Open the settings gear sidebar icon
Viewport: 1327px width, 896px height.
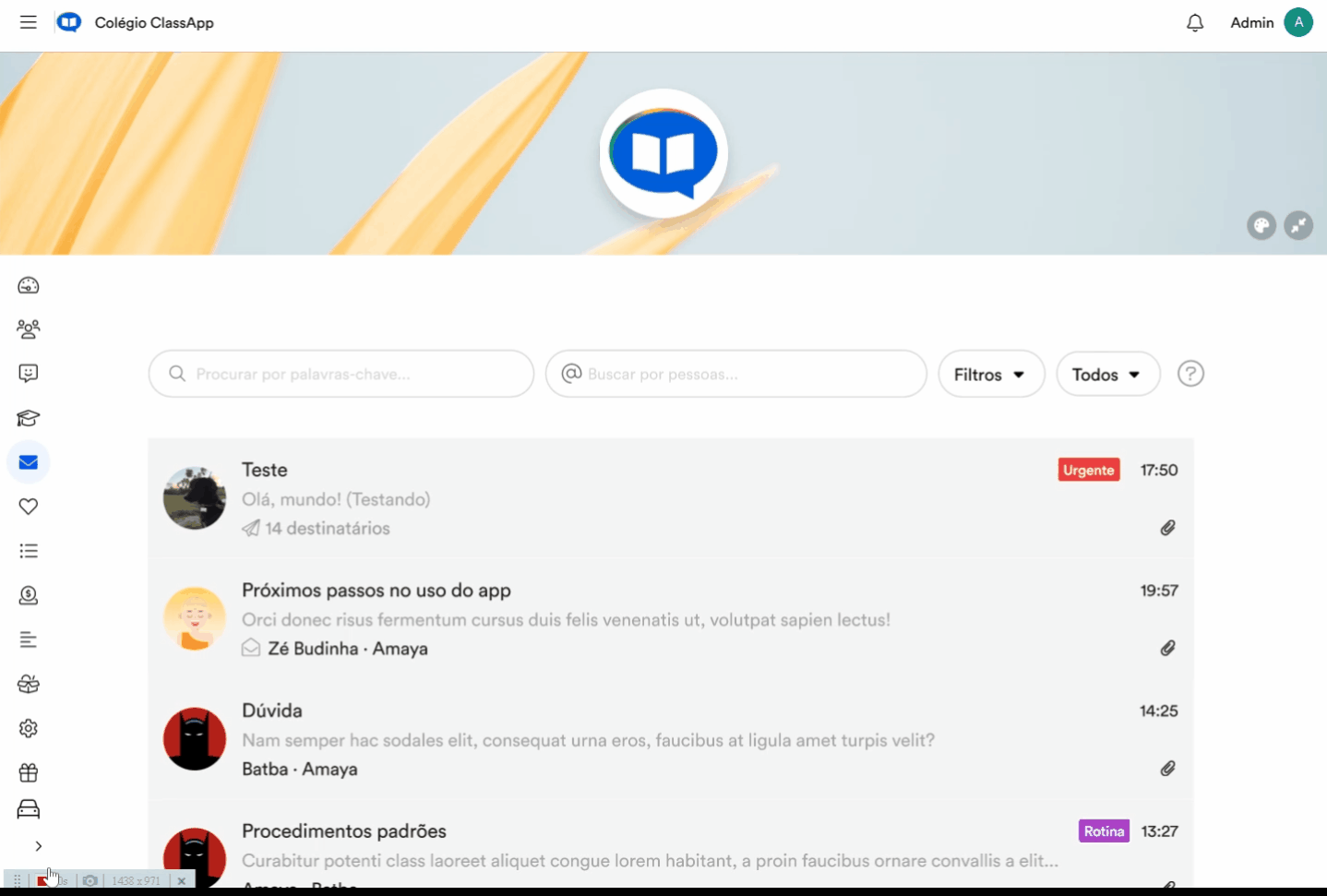tap(29, 728)
